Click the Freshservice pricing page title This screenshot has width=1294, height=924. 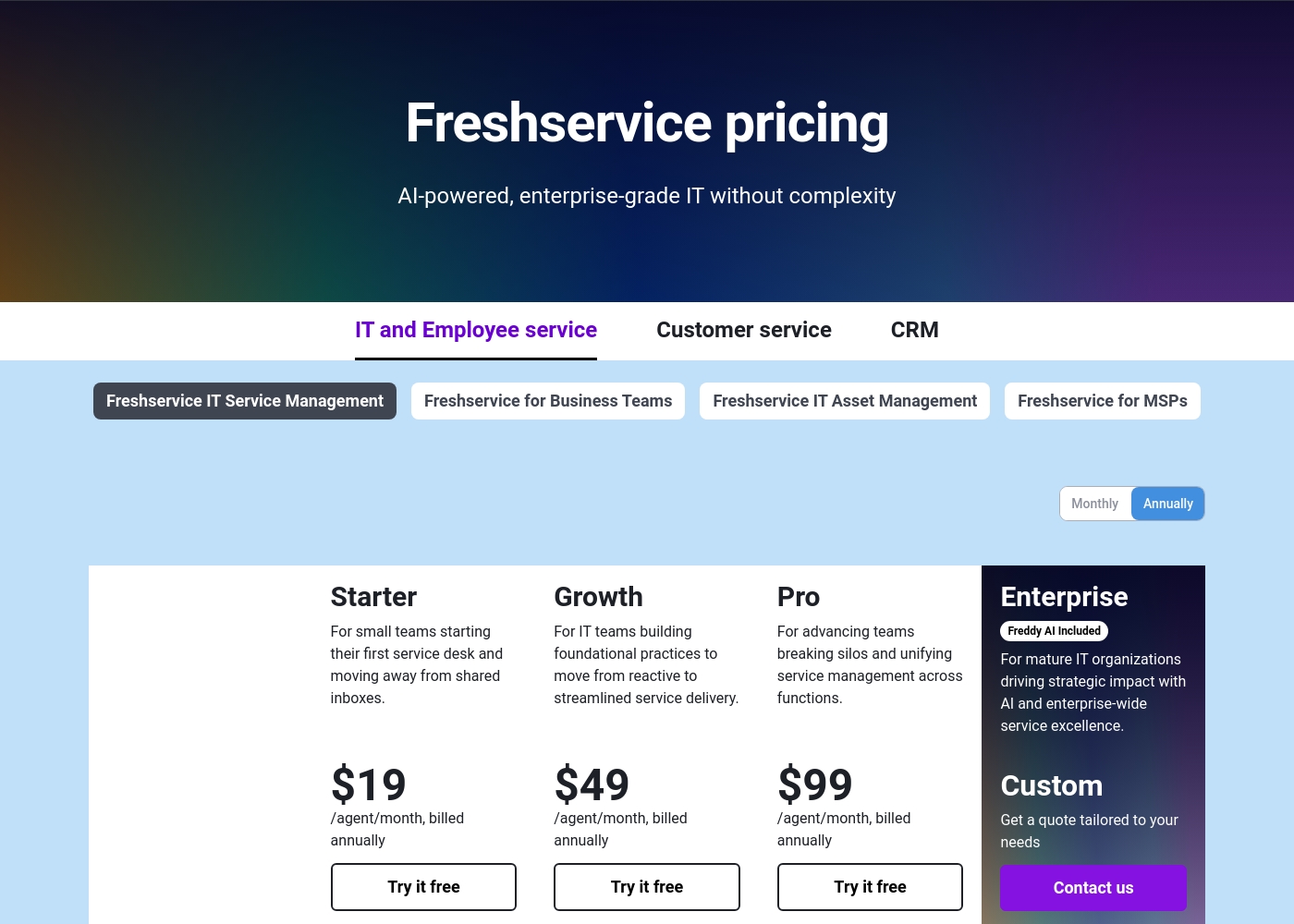tap(647, 123)
